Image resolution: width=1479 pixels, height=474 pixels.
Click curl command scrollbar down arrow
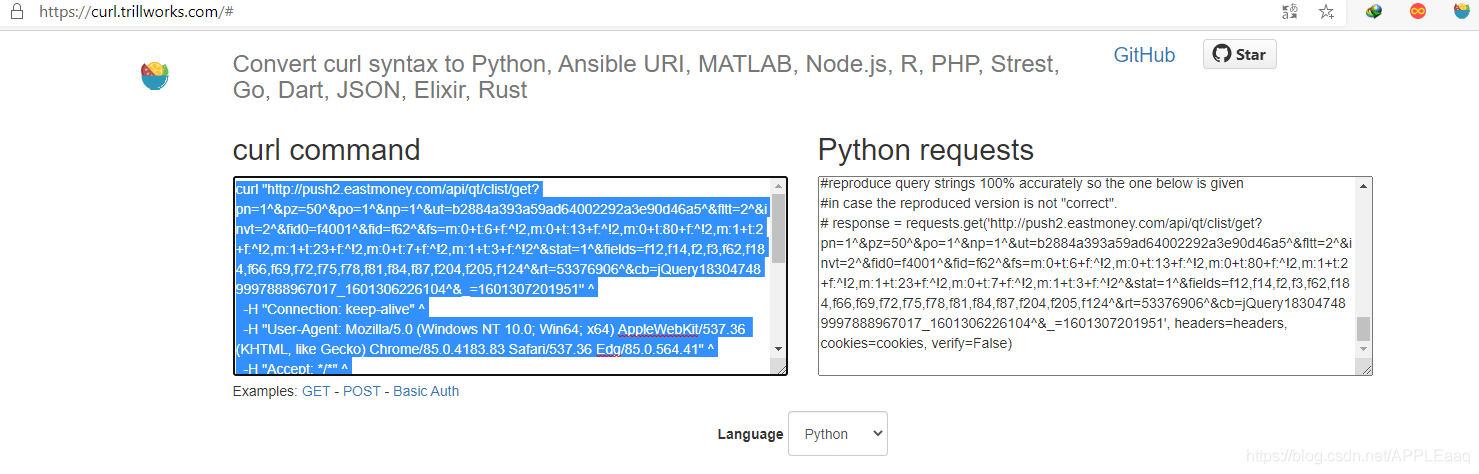(779, 348)
